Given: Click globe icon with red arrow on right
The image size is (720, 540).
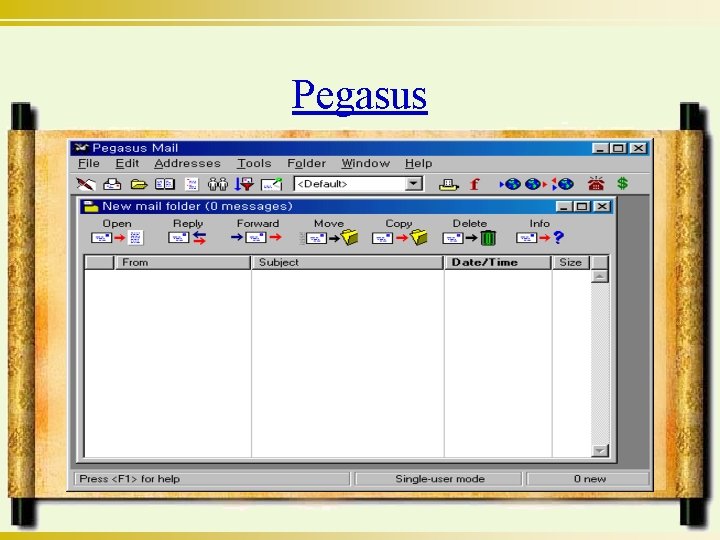Looking at the screenshot, I should pos(536,184).
